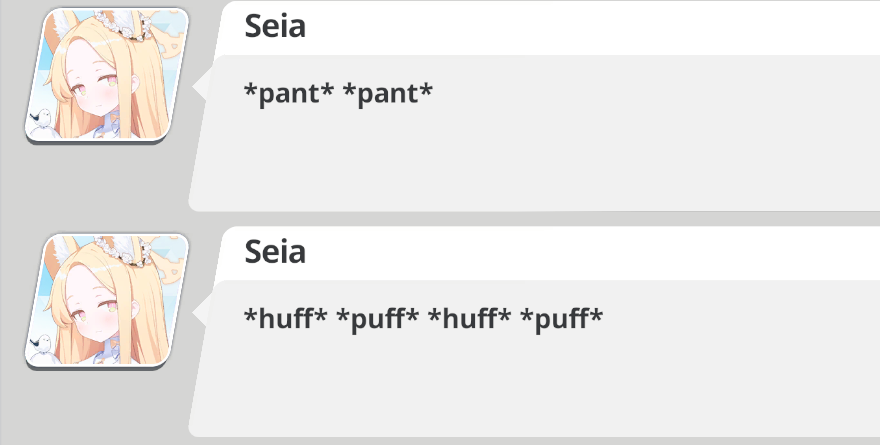This screenshot has width=880, height=445.
Task: Click the last "*puff*" word in the message
Action: [x=562, y=319]
